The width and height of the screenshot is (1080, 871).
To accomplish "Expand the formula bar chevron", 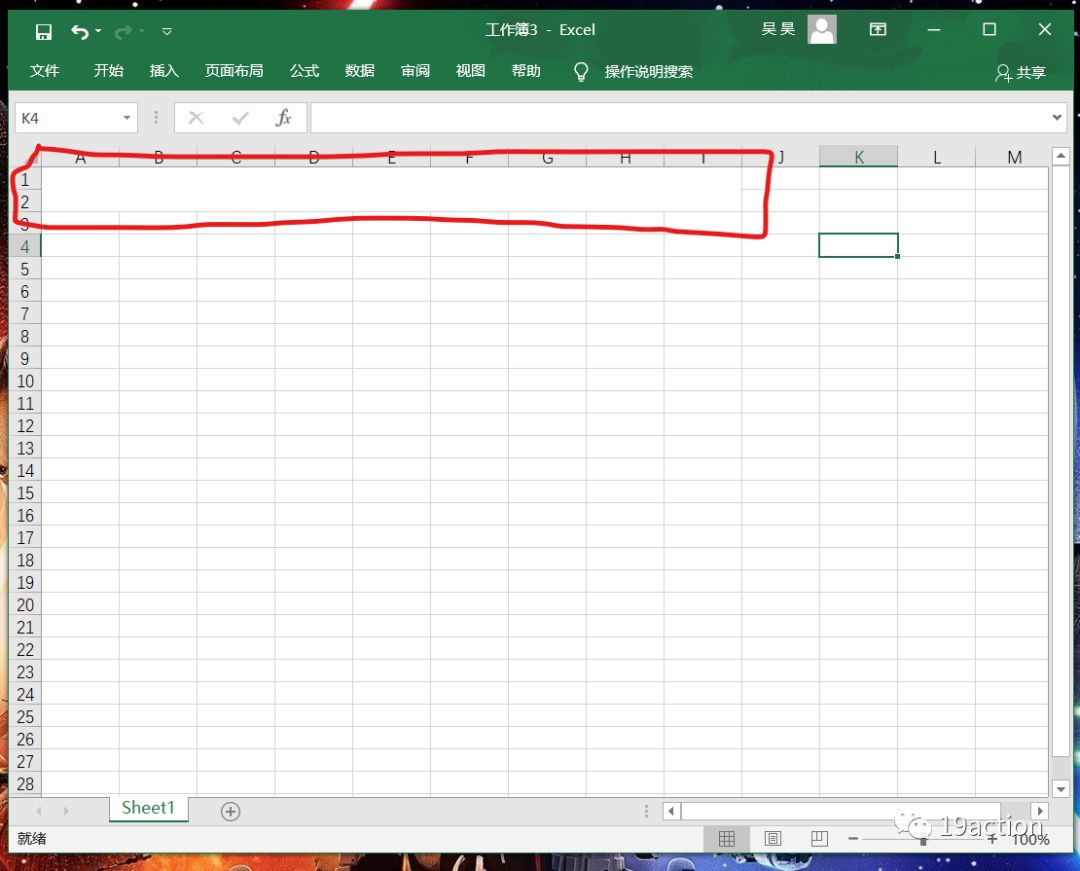I will tap(1057, 118).
